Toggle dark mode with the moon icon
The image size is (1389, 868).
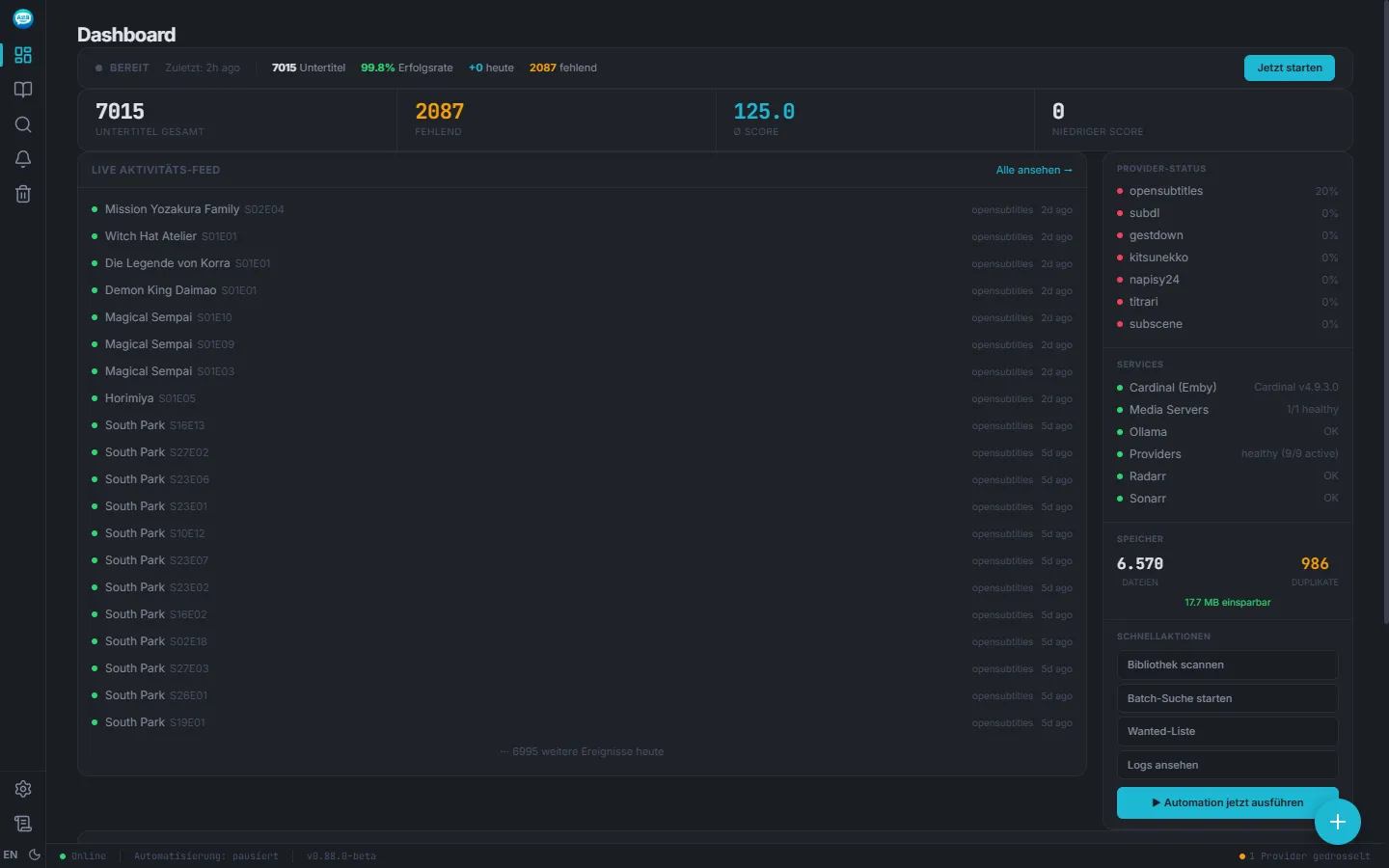coord(35,854)
